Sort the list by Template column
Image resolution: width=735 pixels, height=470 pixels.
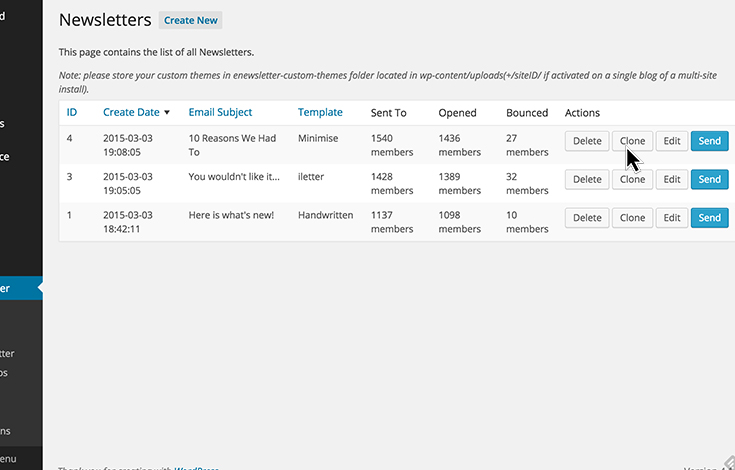(320, 113)
